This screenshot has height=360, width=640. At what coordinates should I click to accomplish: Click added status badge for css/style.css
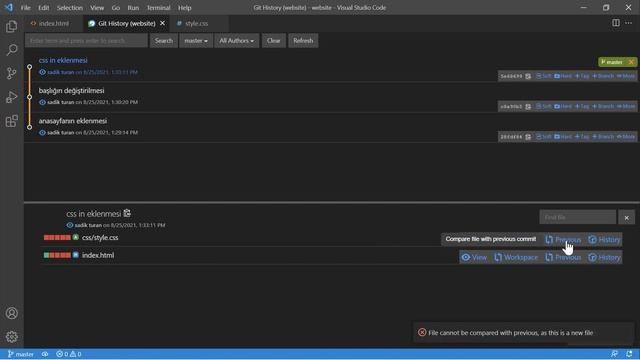76,237
